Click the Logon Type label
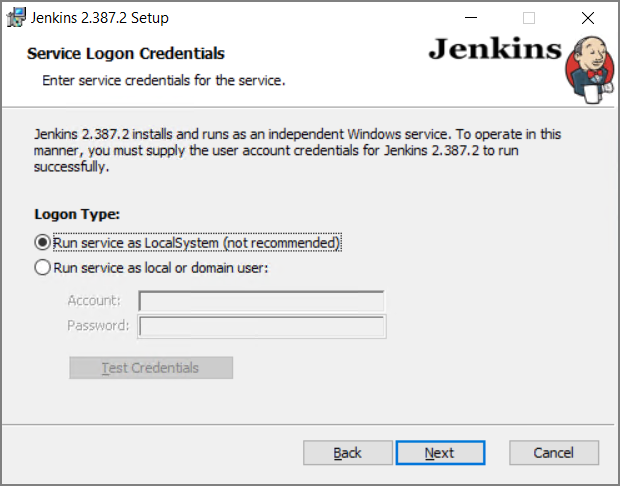Viewport: 620px width, 486px height. tap(77, 214)
